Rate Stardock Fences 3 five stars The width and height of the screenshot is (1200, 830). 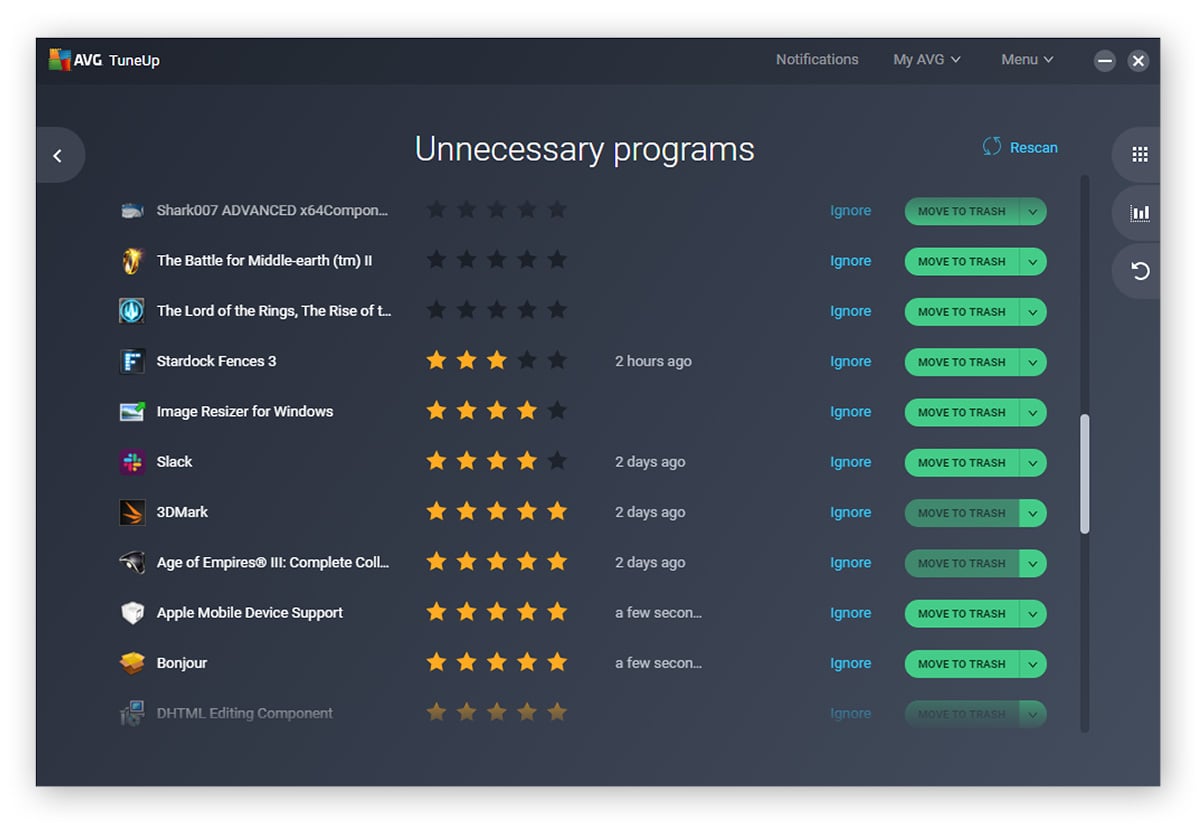[557, 361]
